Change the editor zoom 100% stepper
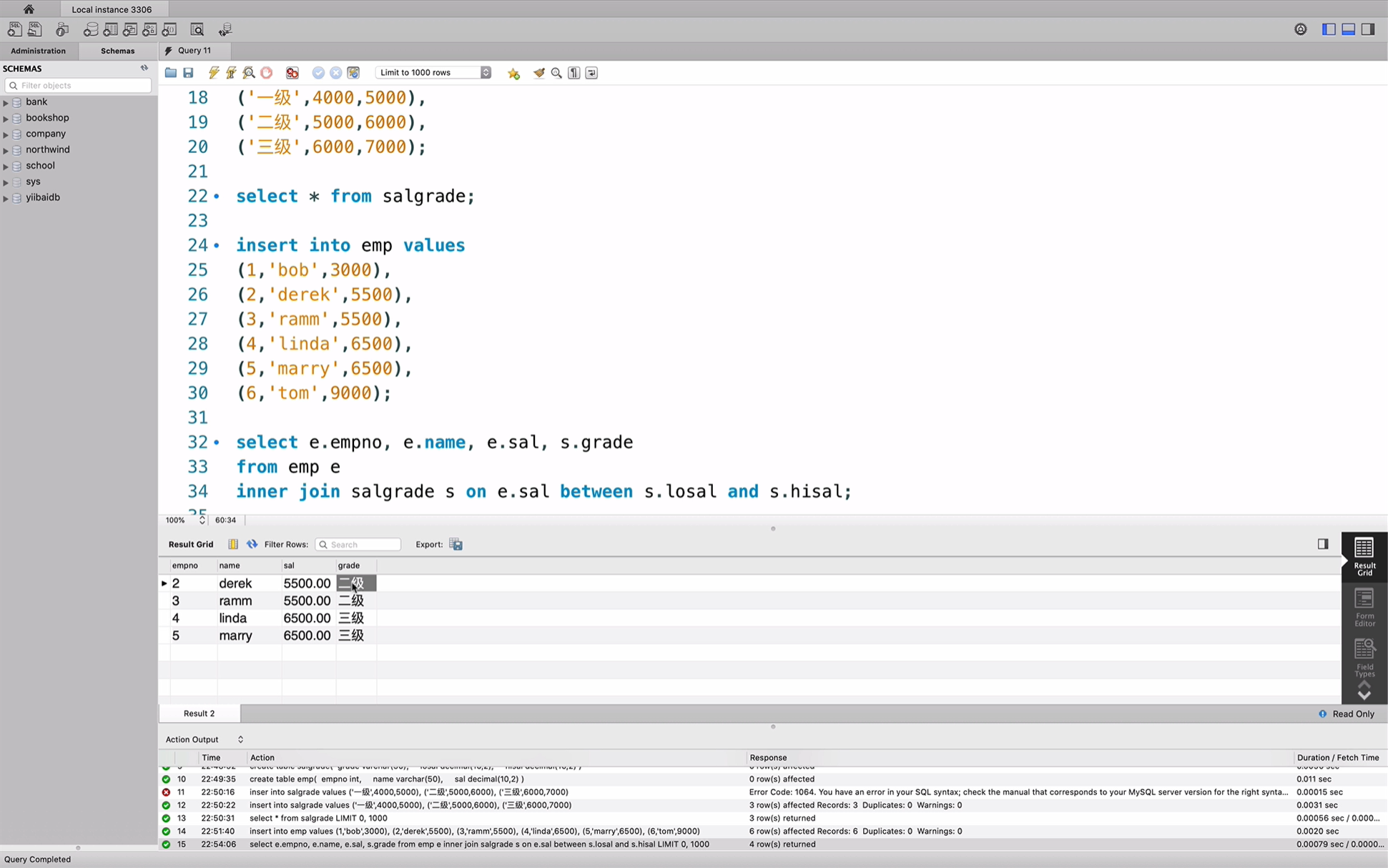 (x=202, y=520)
